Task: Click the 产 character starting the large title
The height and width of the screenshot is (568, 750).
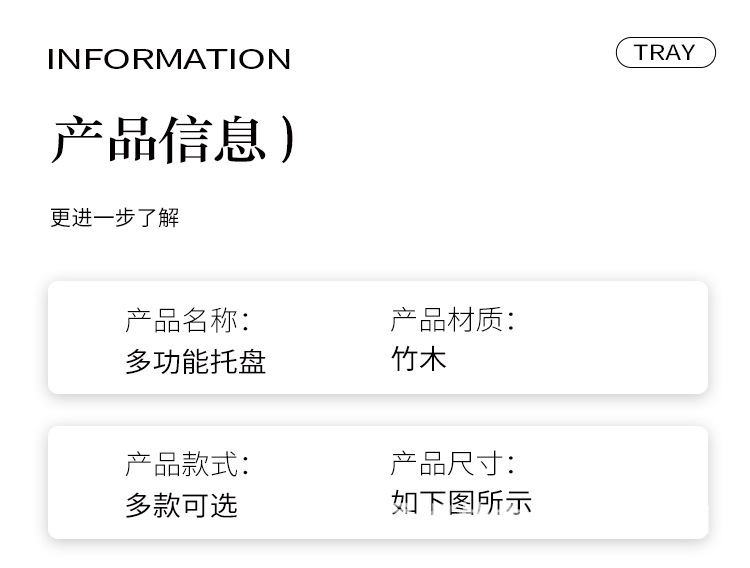Action: pos(77,139)
